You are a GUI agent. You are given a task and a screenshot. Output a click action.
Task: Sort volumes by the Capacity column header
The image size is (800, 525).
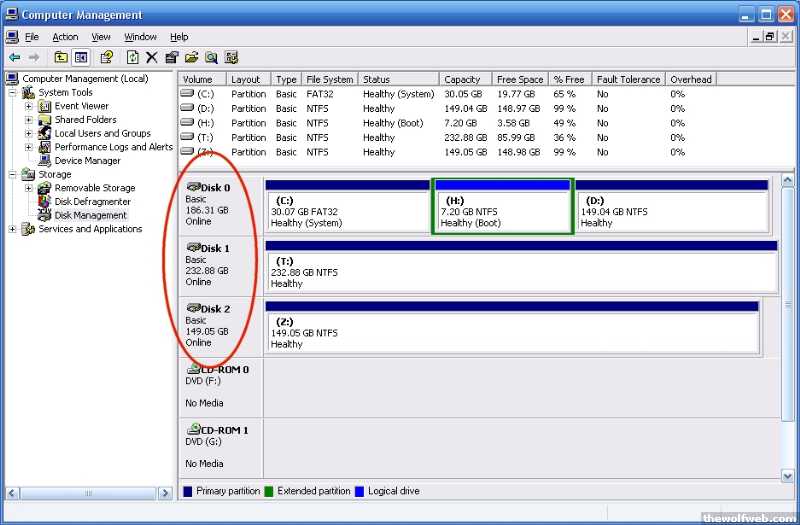[x=462, y=79]
